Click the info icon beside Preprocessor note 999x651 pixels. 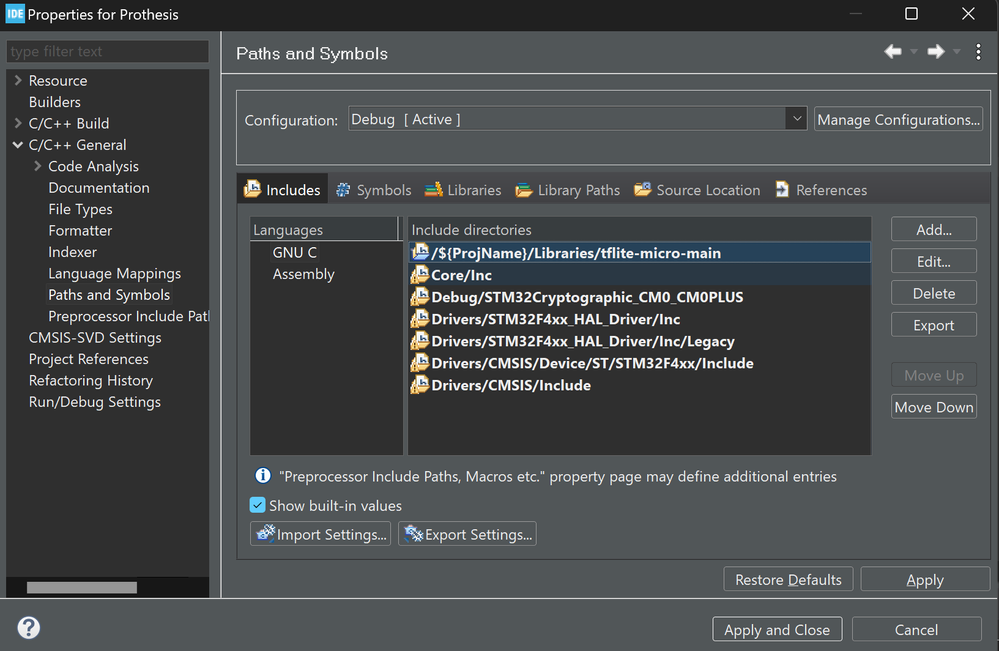point(263,476)
